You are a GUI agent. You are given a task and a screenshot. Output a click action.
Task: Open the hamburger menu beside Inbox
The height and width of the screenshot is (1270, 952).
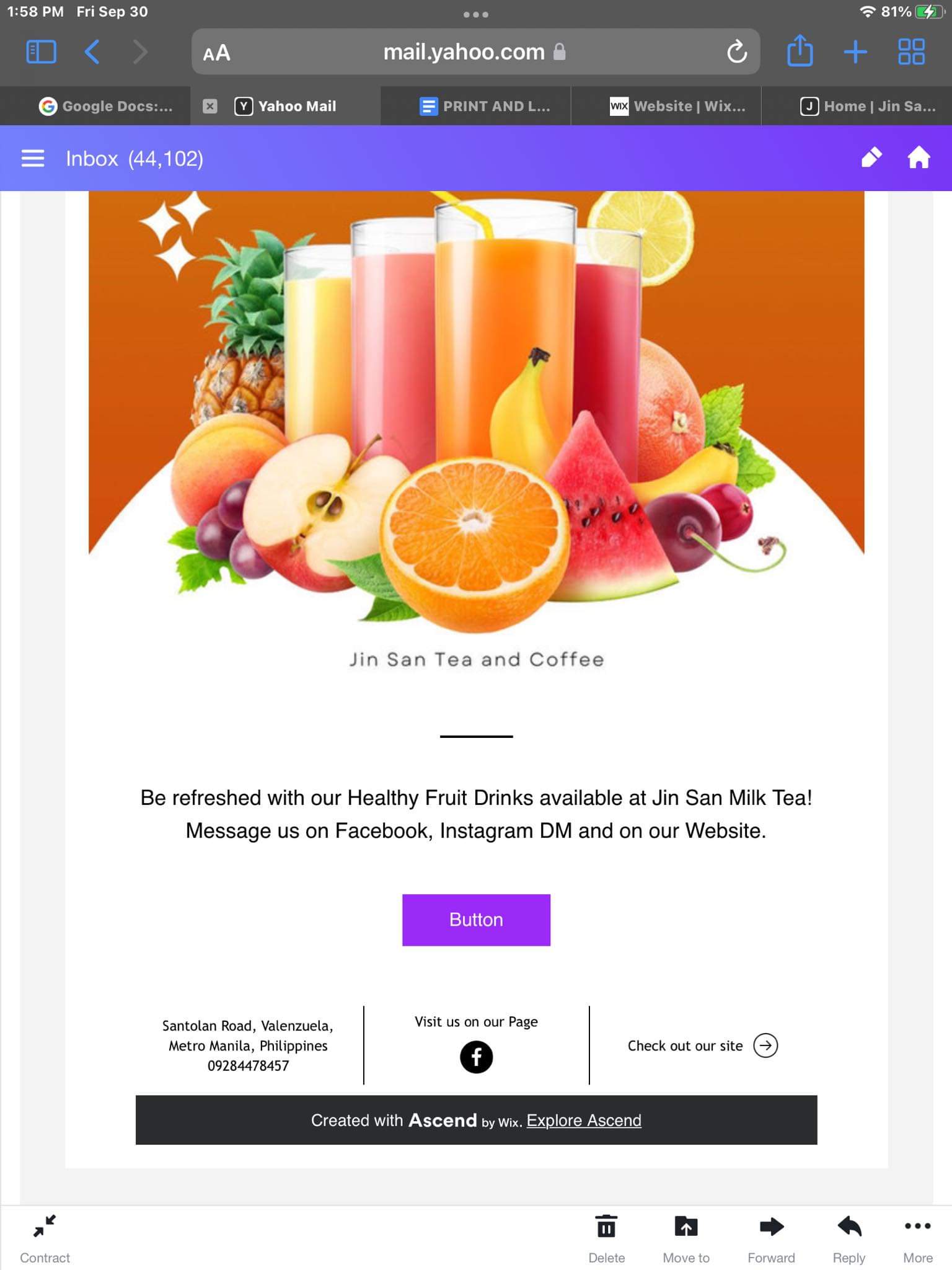33,159
